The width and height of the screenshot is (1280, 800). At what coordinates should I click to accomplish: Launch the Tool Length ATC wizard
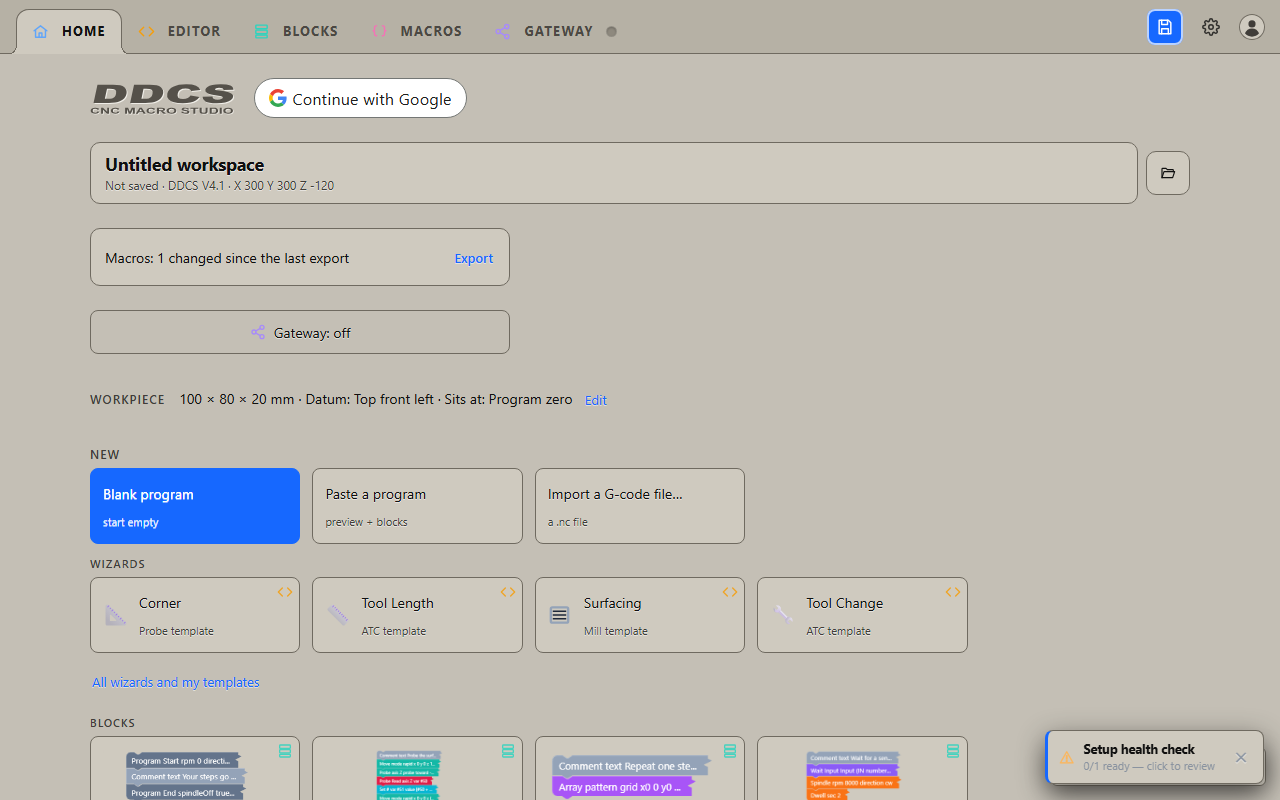(x=417, y=615)
